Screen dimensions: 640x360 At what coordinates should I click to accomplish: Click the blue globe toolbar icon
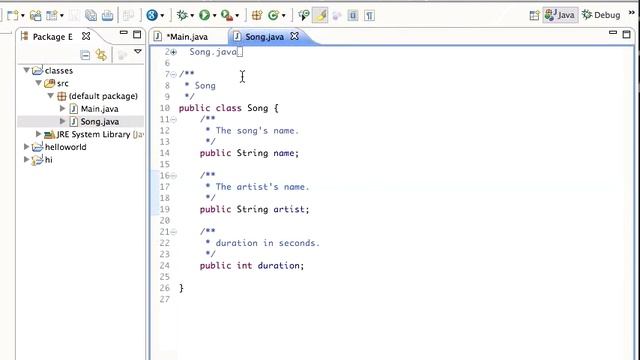pyautogui.click(x=152, y=16)
